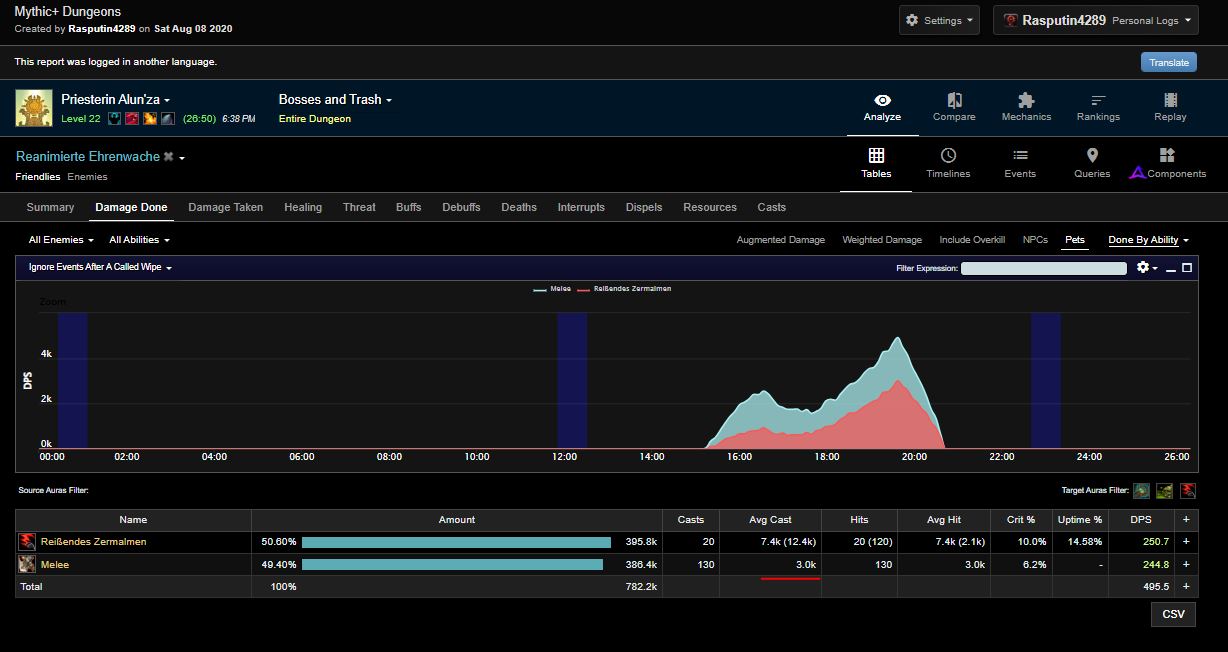Click the Translate button
This screenshot has height=652, width=1228.
tap(1168, 62)
